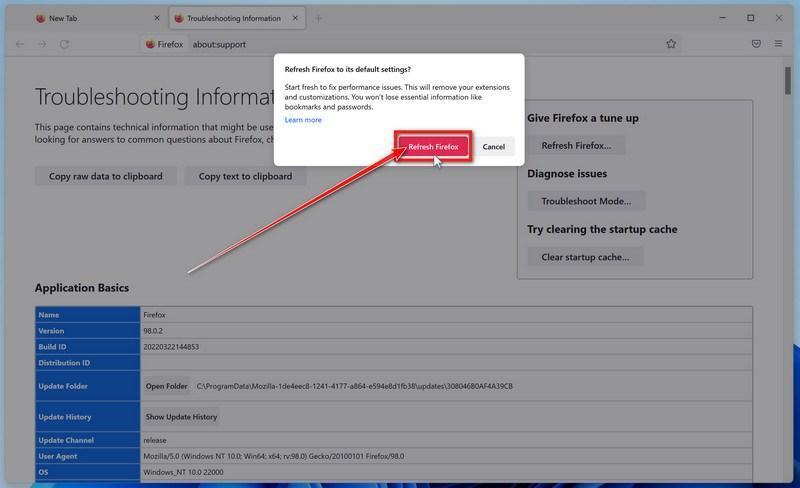Select the Troubleshooting Information tab
The image size is (800, 488).
coord(237,18)
